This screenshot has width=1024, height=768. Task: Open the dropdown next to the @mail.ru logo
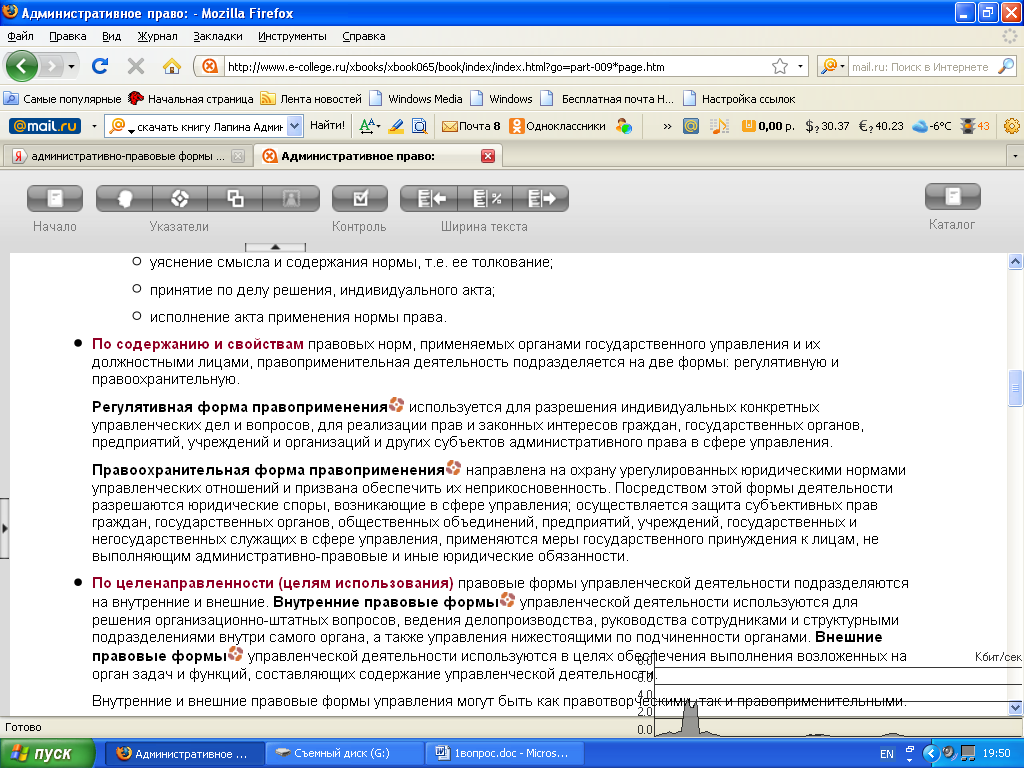coord(94,126)
